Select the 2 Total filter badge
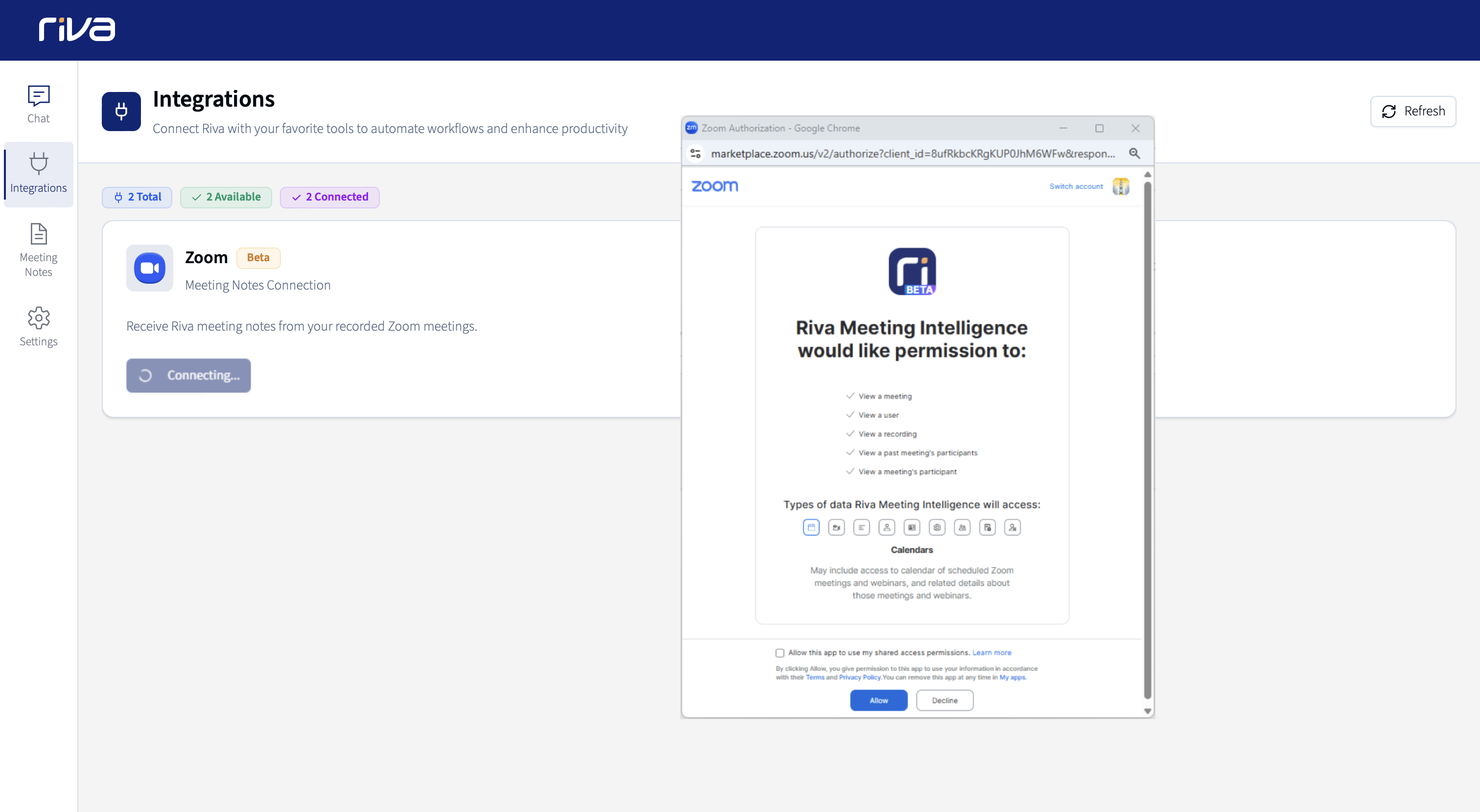 (138, 197)
